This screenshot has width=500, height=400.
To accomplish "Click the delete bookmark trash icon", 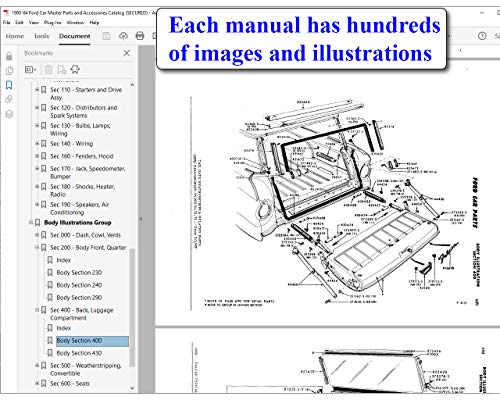I will tap(49, 70).
